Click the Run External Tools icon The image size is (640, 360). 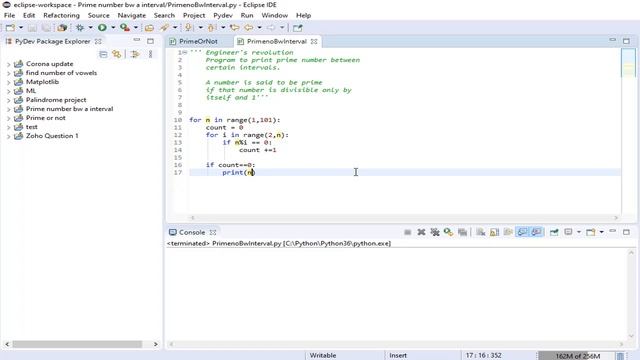[125, 28]
